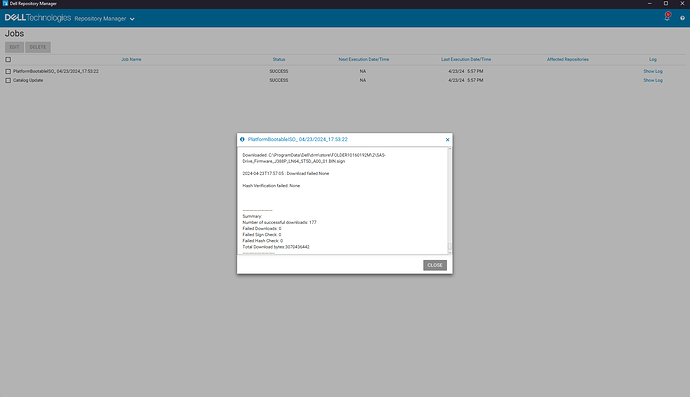Close the log dialog with X icon

(448, 140)
